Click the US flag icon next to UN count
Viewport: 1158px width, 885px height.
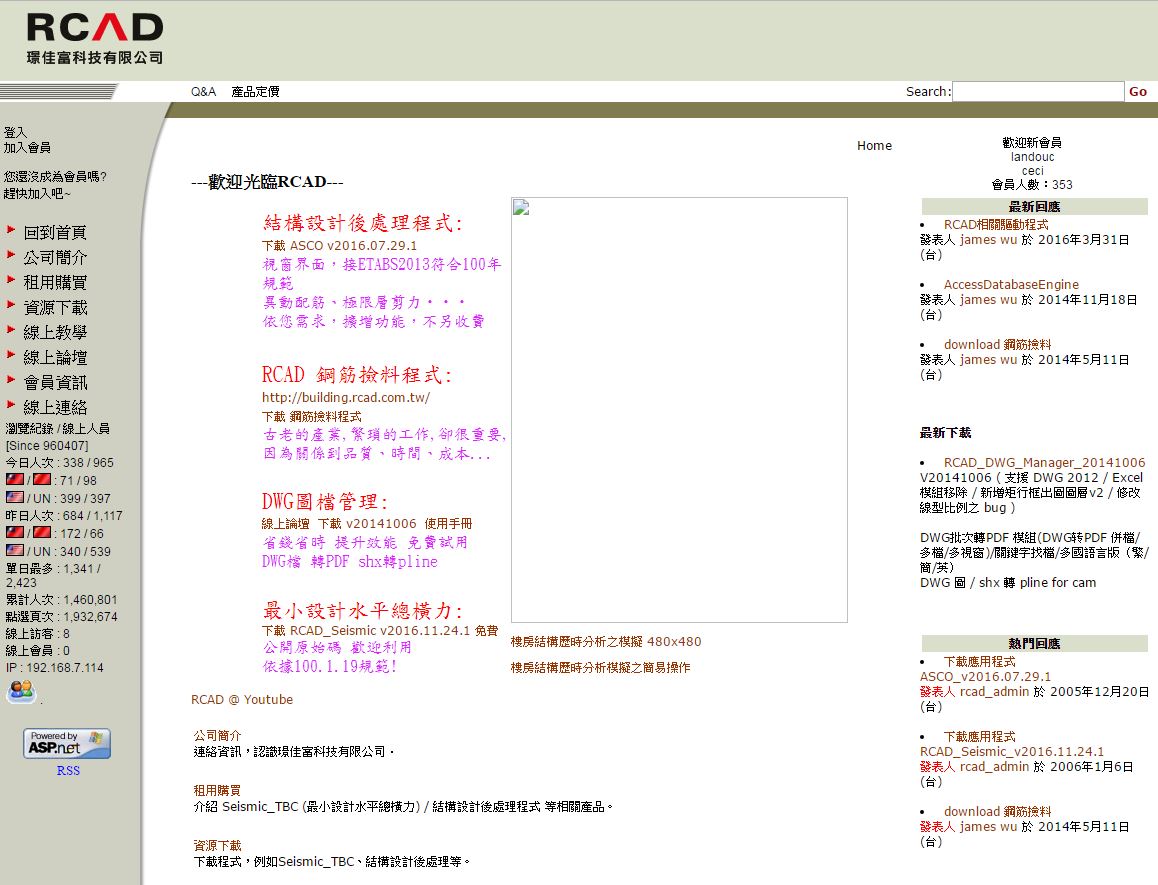tap(16, 498)
